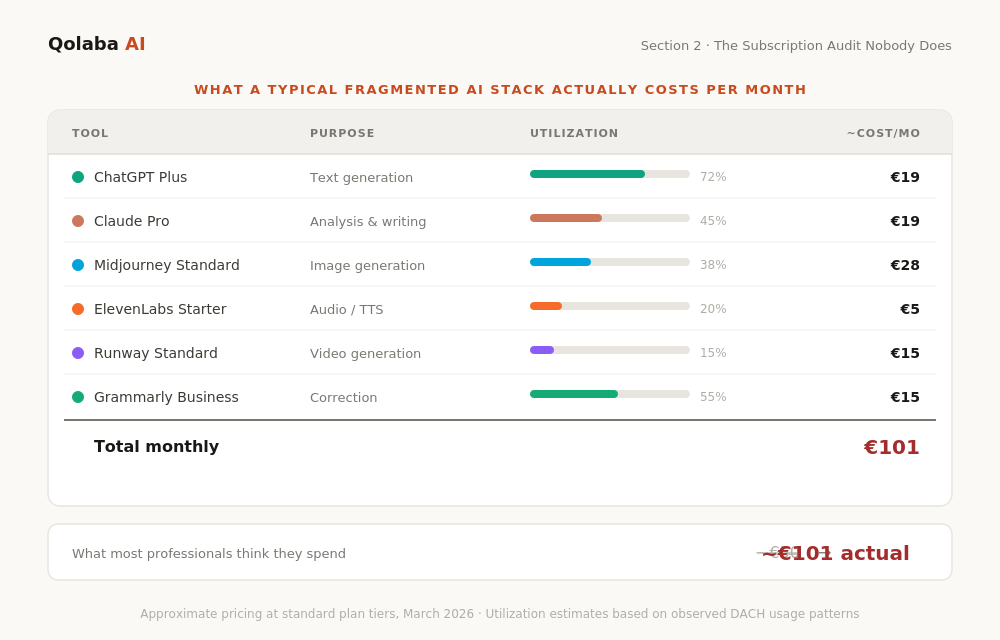Open the Claude Pro tool name
Viewport: 1000px width, 640px height.
[x=131, y=221]
